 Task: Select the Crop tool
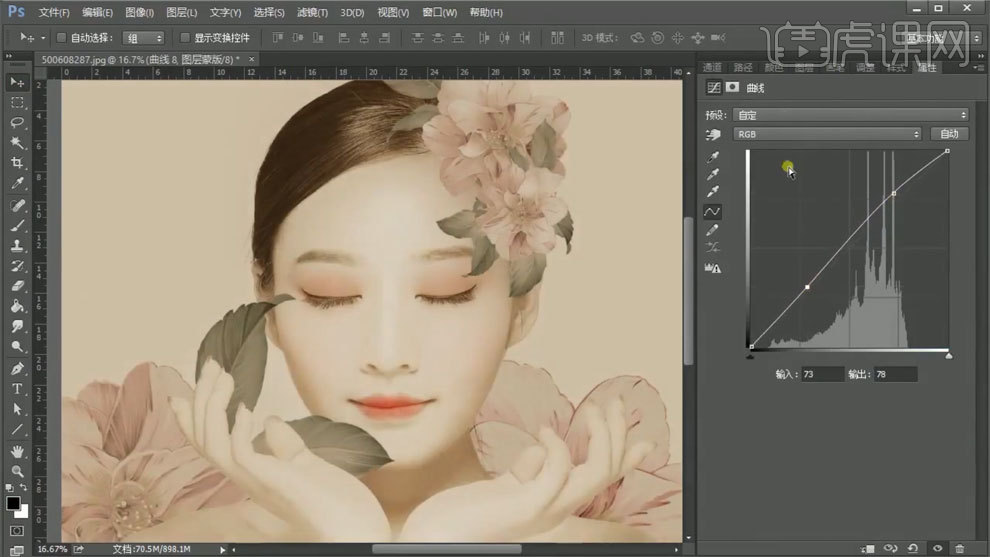[17, 163]
